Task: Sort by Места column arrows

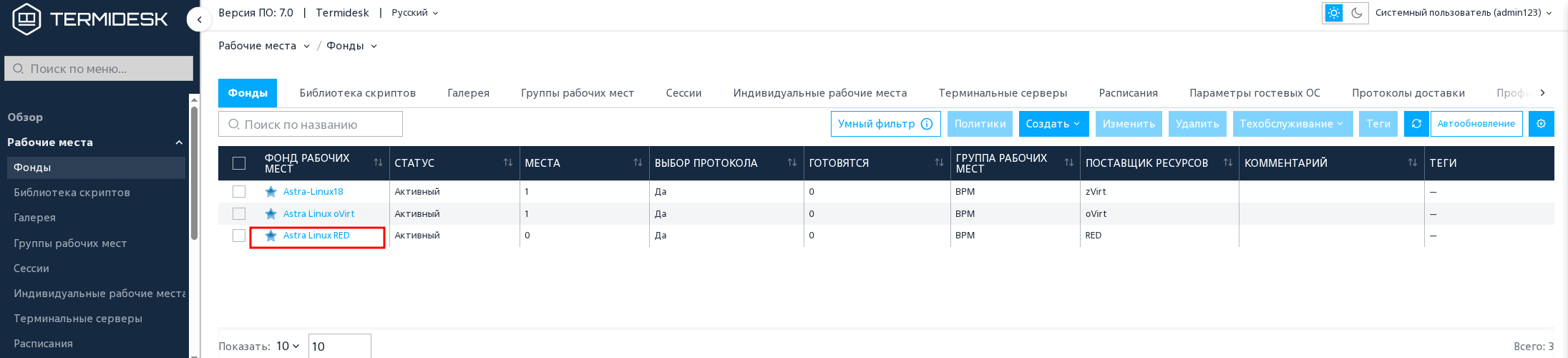Action: tap(638, 163)
